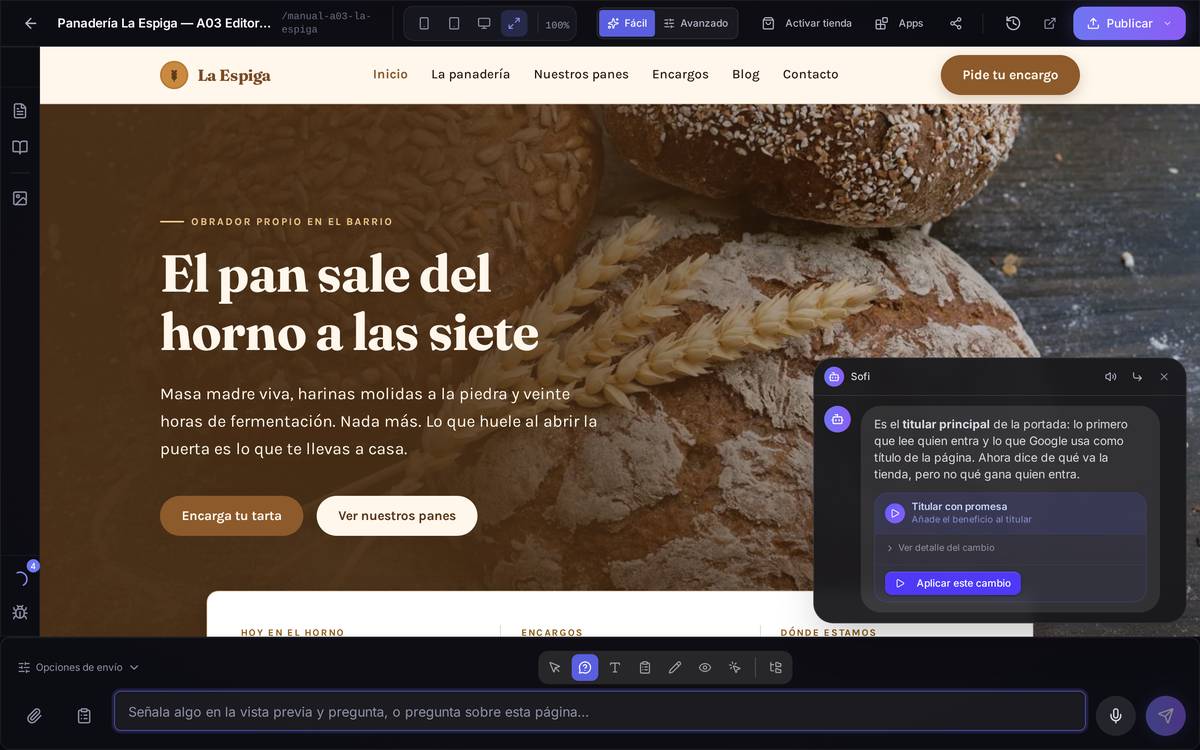Open the image media icon in sidebar
The width and height of the screenshot is (1200, 750).
tap(20, 198)
